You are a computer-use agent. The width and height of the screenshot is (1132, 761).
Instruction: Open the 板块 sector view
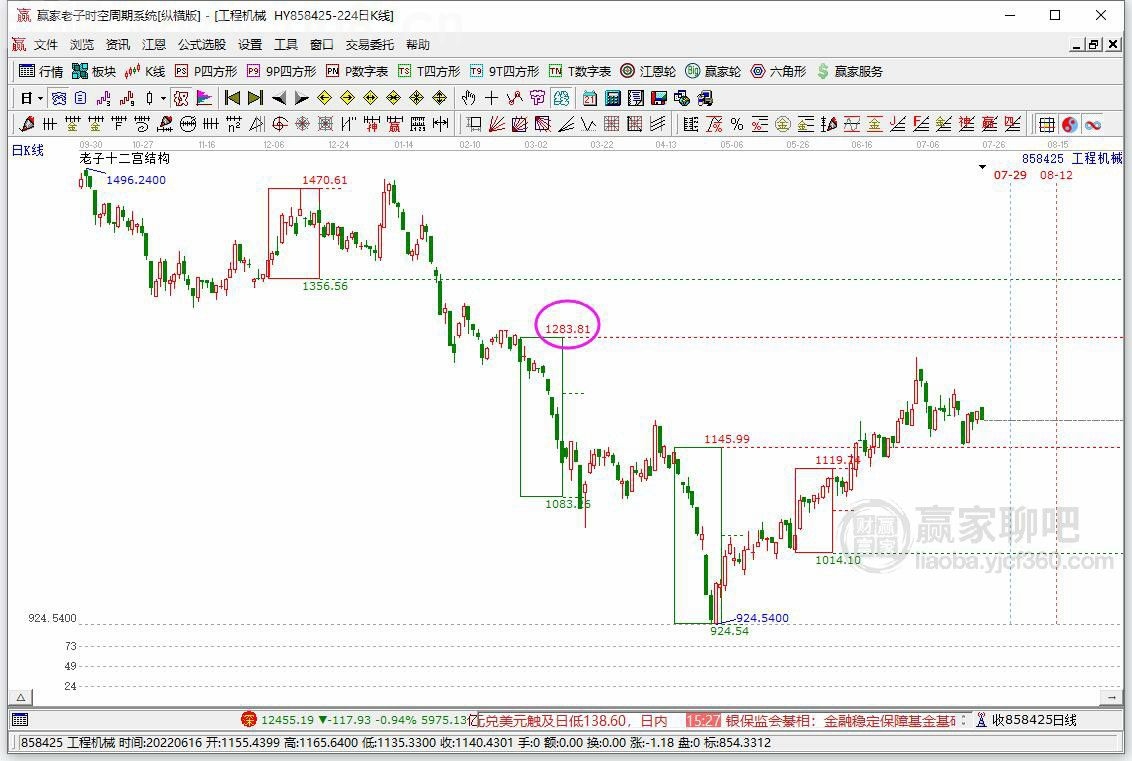(94, 71)
